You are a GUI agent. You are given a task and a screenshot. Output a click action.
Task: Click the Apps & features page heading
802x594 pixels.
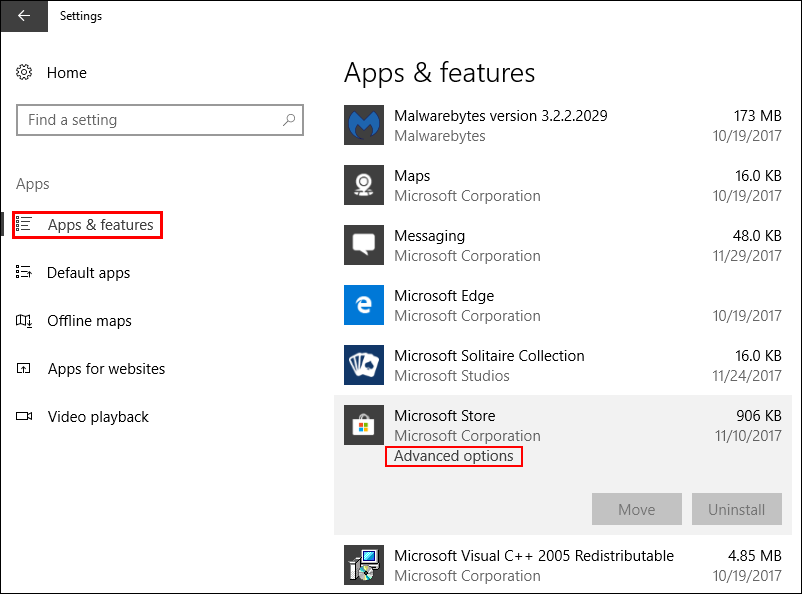(x=439, y=73)
